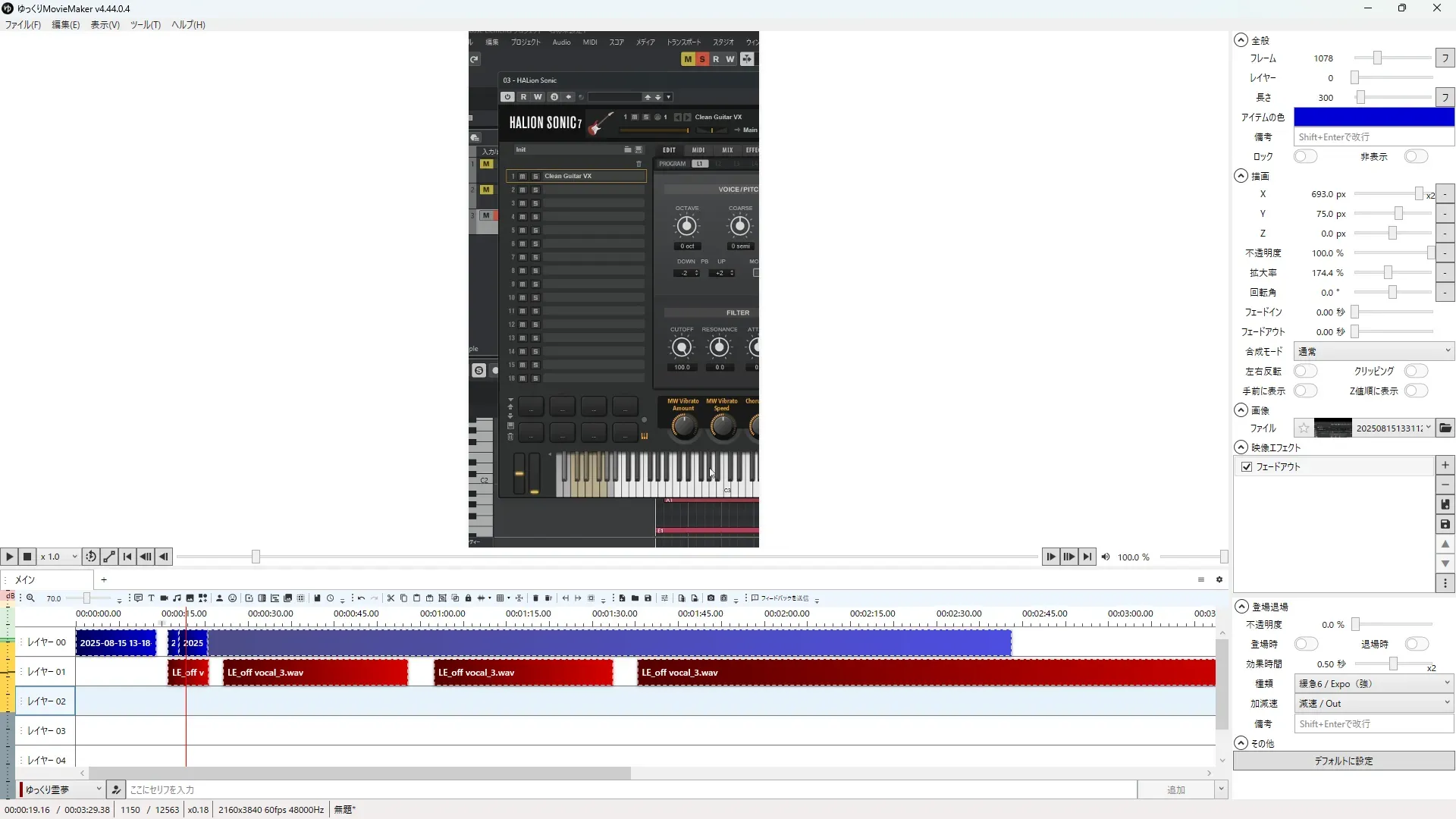
Task: Click the timeline settings gear icon
Action: [1219, 580]
